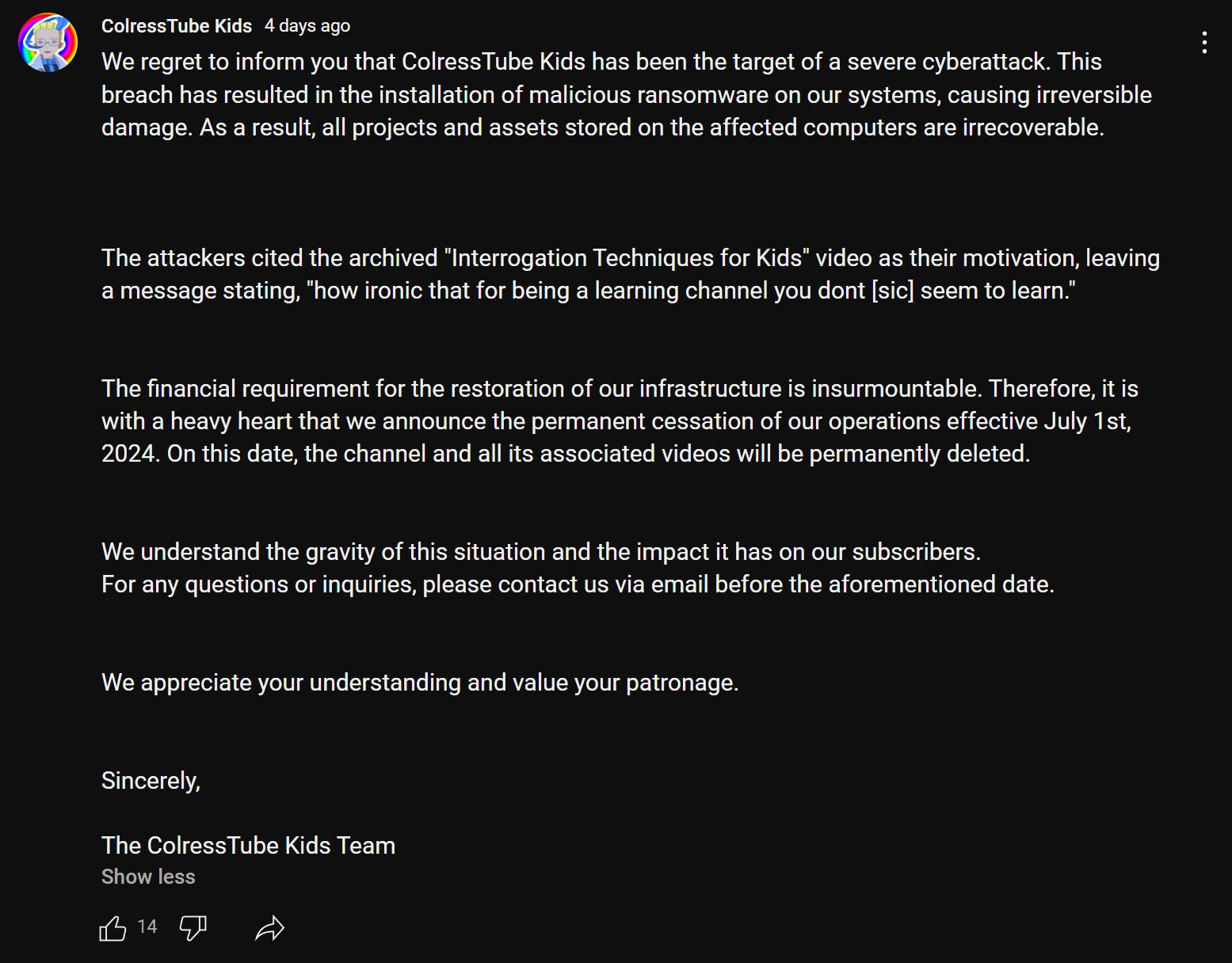Open the three-dot post options menu
1232x963 pixels.
(1204, 43)
